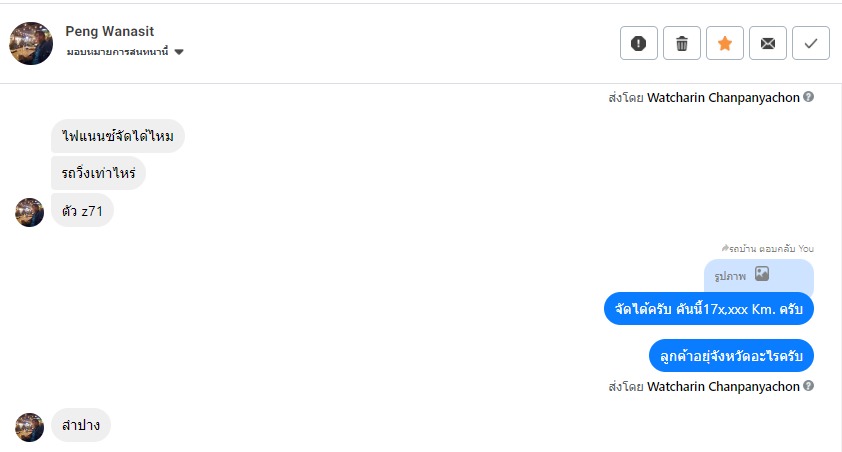The height and width of the screenshot is (452, 842).
Task: Click Peng Wanasit's header profile picture
Action: pyautogui.click(x=31, y=43)
